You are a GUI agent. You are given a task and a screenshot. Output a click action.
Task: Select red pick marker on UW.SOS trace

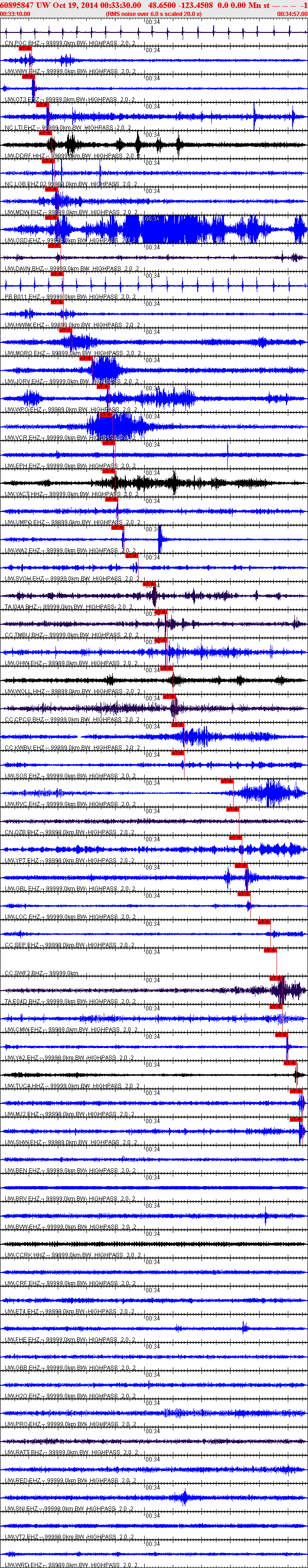coord(227,781)
